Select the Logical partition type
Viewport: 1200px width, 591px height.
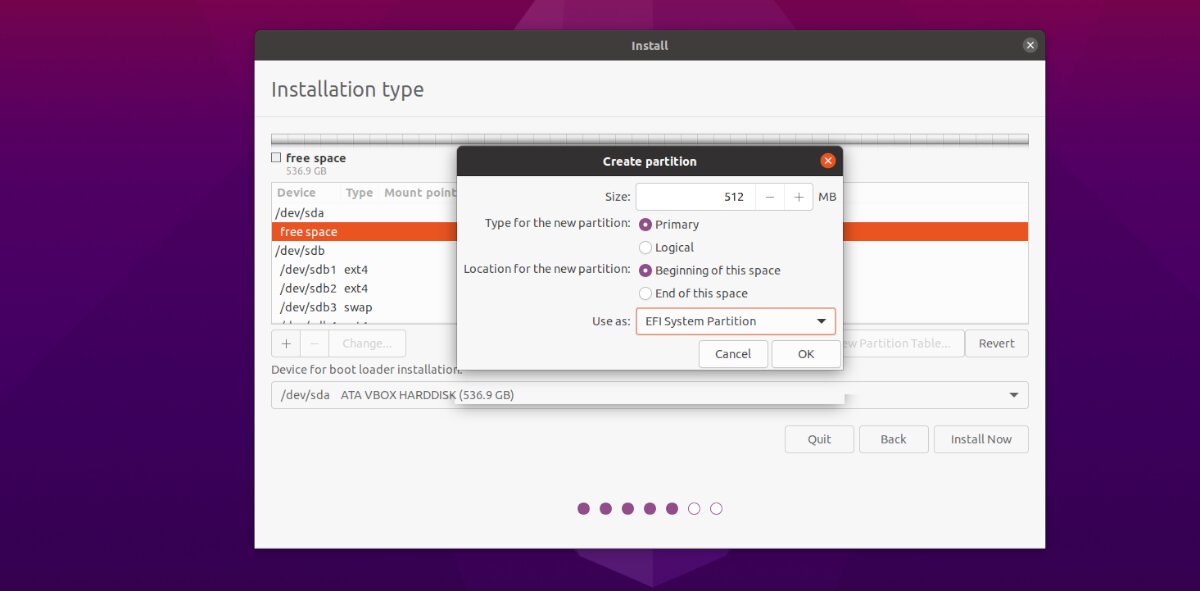tap(645, 248)
